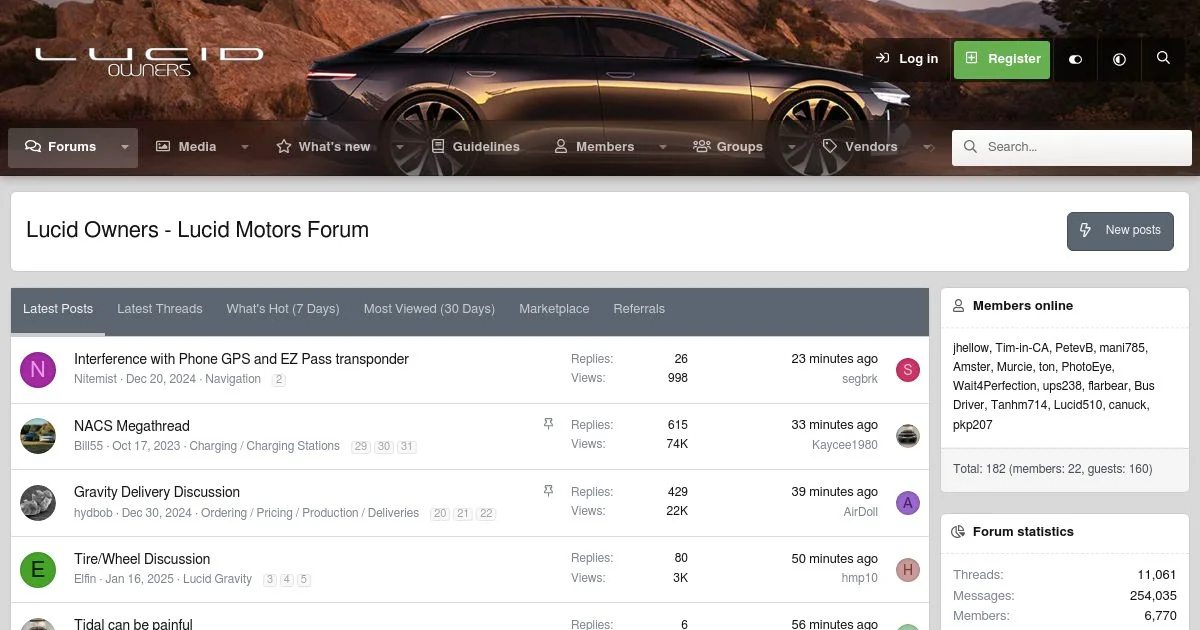Click AirDoll's purple A avatar
This screenshot has width=1200, height=630.
coord(907,503)
